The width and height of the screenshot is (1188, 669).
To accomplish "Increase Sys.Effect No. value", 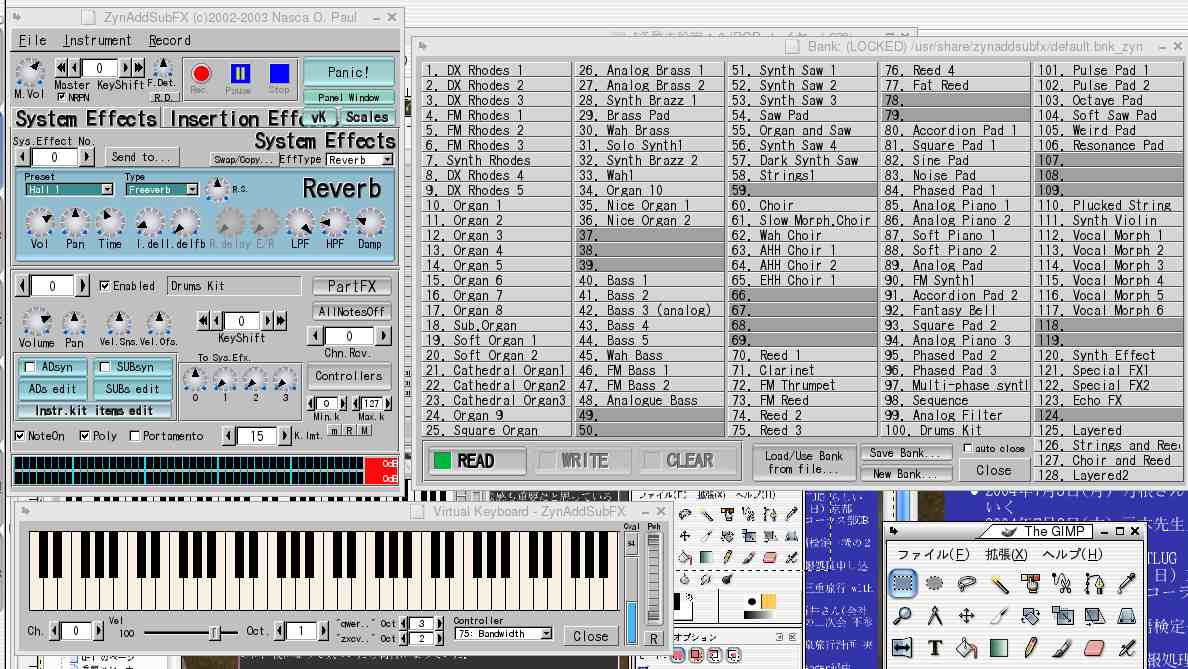I will 86,157.
